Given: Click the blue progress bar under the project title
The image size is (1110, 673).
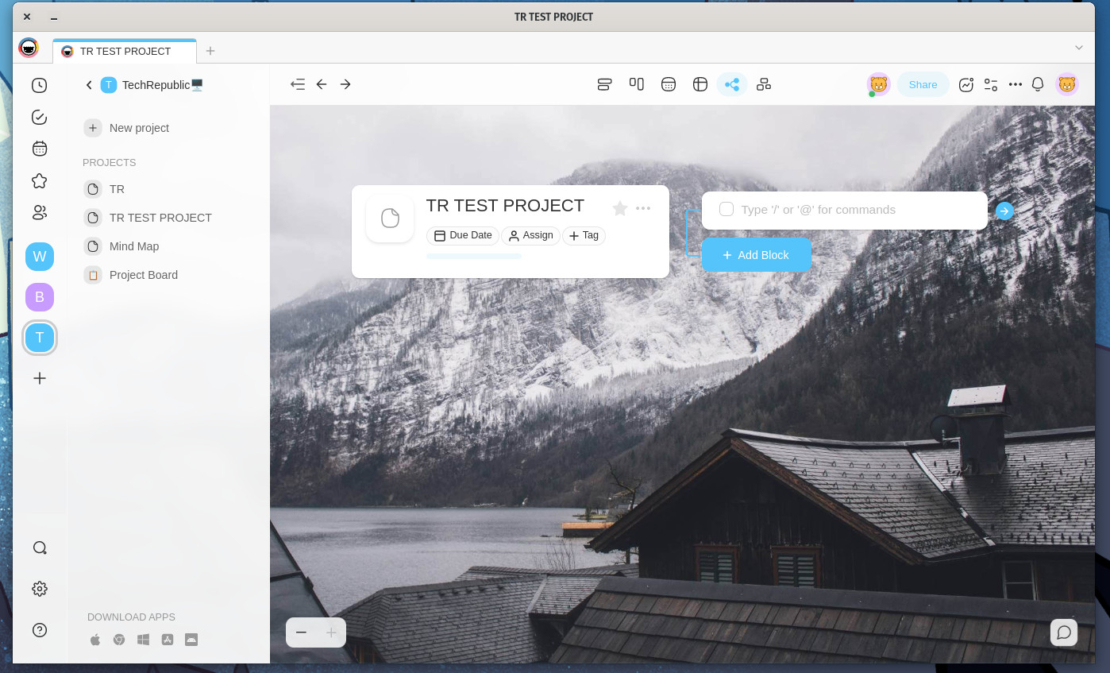Looking at the screenshot, I should [x=473, y=255].
